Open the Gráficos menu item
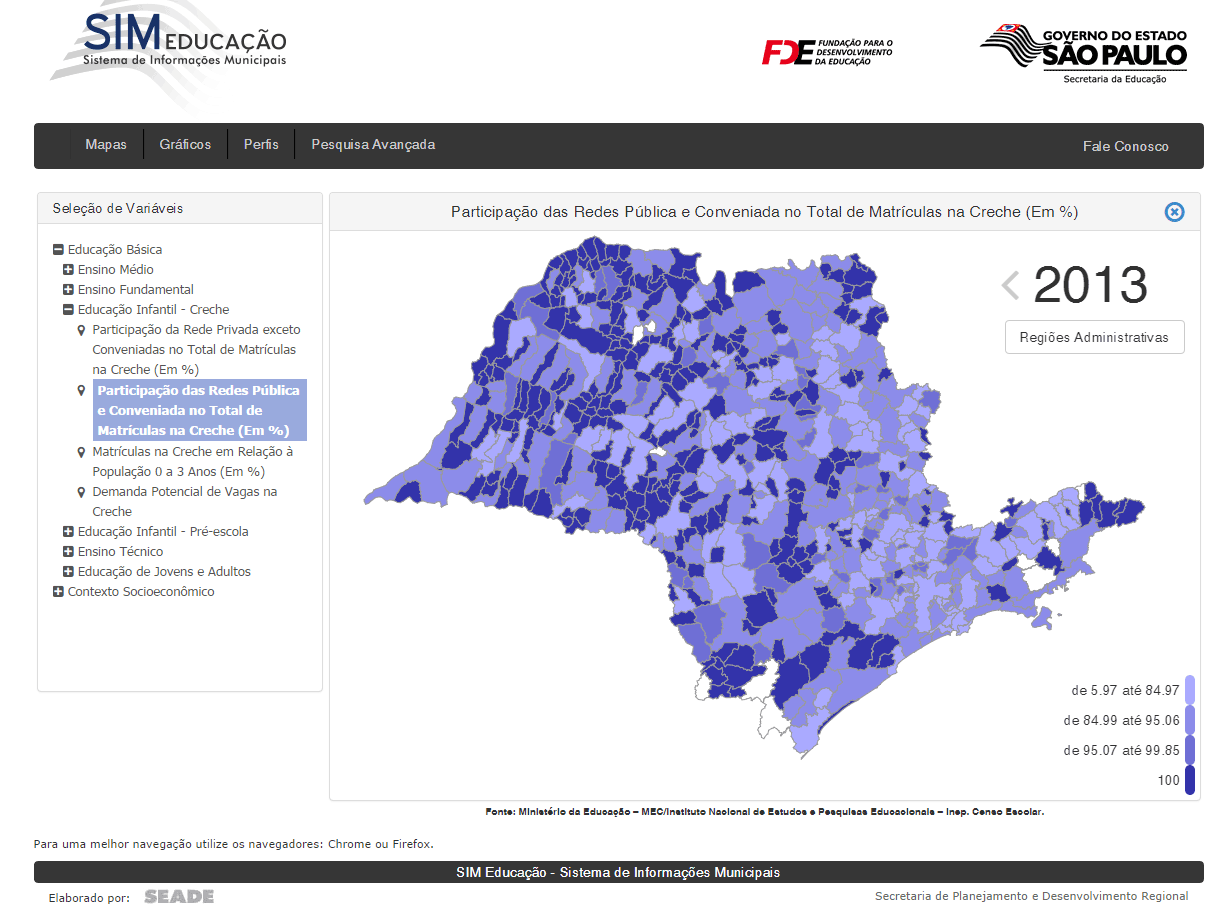Image resolution: width=1218 pixels, height=915 pixels. (185, 145)
